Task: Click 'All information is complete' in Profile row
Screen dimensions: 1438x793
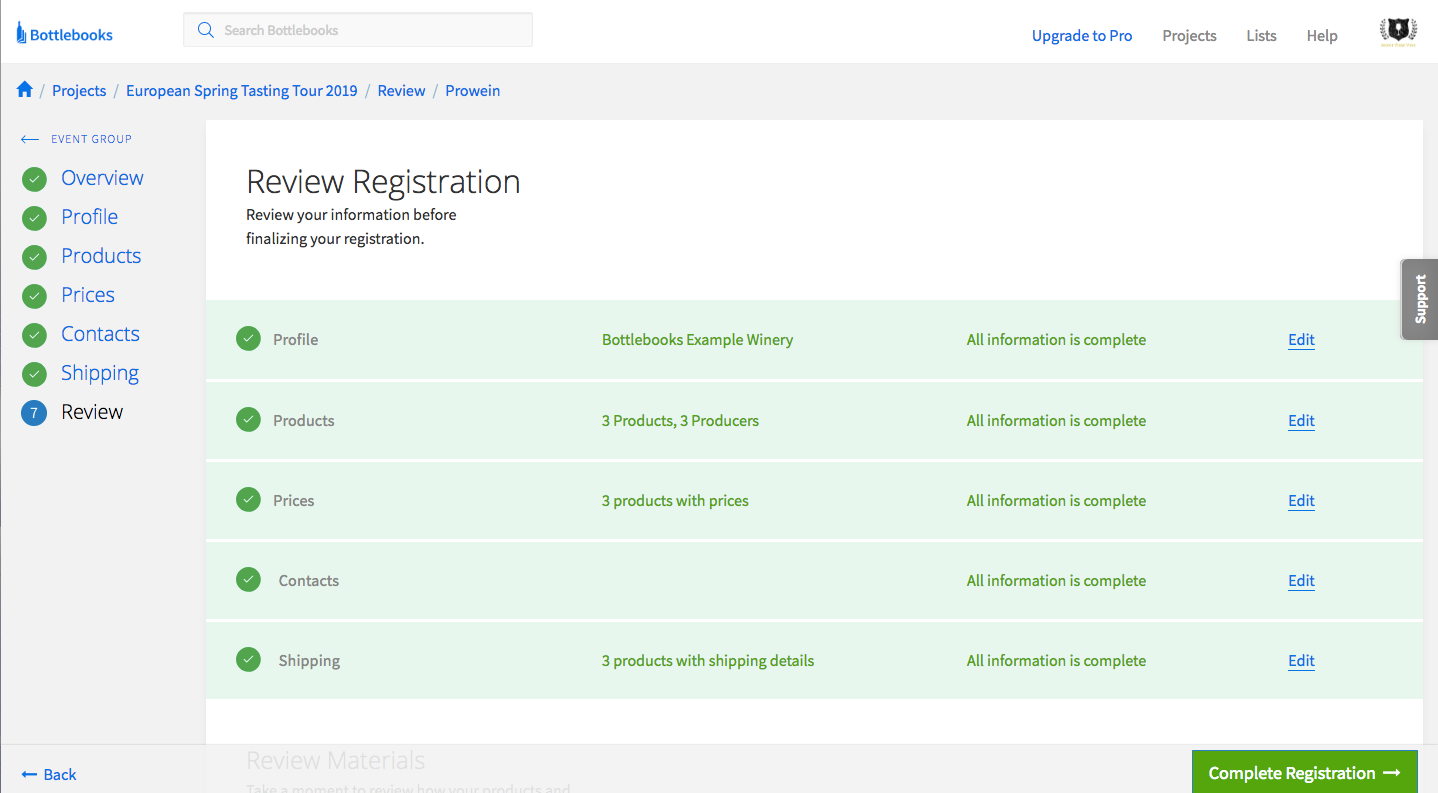Action: click(x=1056, y=340)
